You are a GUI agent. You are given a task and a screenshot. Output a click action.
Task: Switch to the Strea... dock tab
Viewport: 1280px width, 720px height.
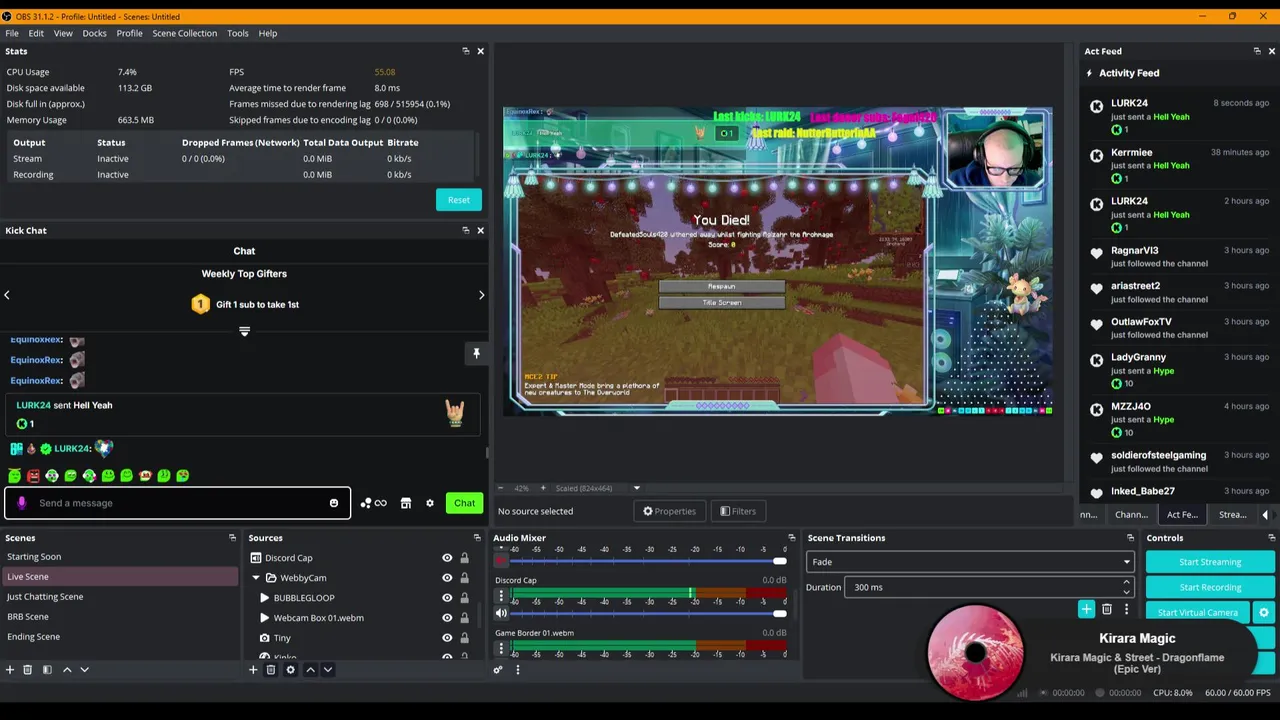(x=1232, y=514)
